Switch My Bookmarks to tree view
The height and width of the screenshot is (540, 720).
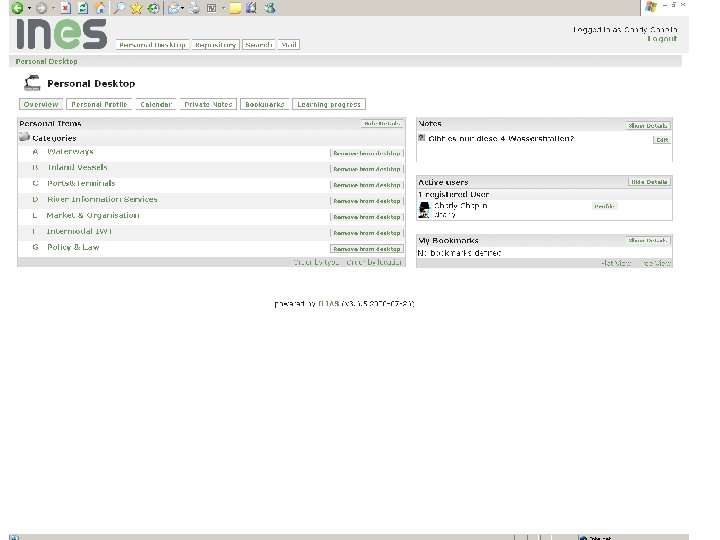tap(657, 263)
